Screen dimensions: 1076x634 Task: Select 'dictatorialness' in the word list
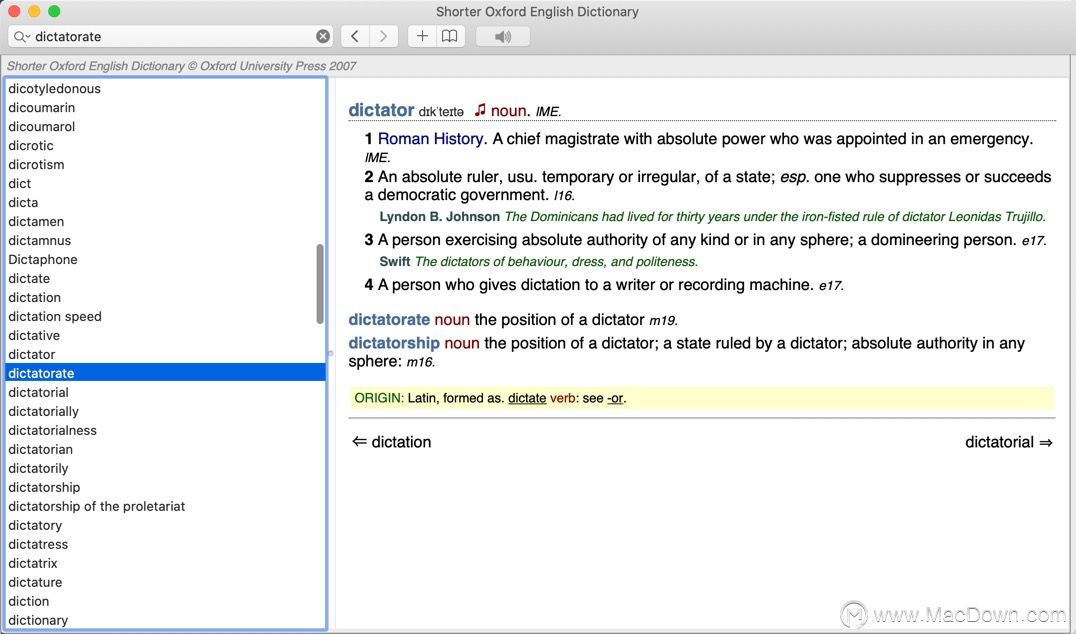coord(165,430)
